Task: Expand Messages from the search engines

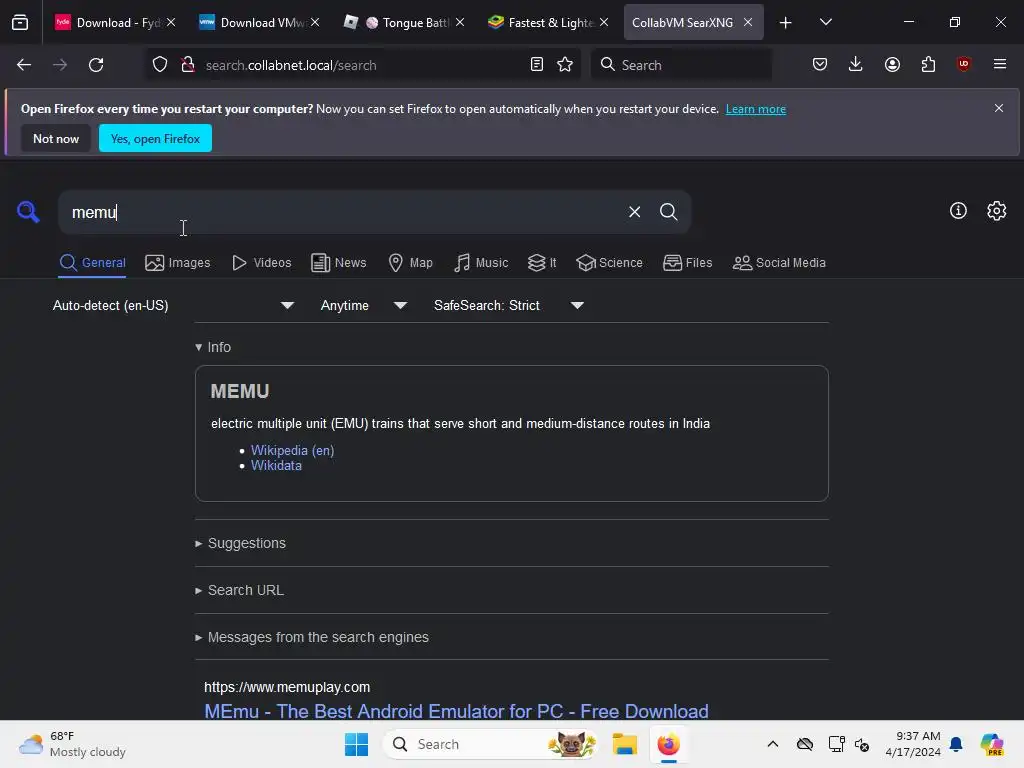Action: (x=312, y=637)
